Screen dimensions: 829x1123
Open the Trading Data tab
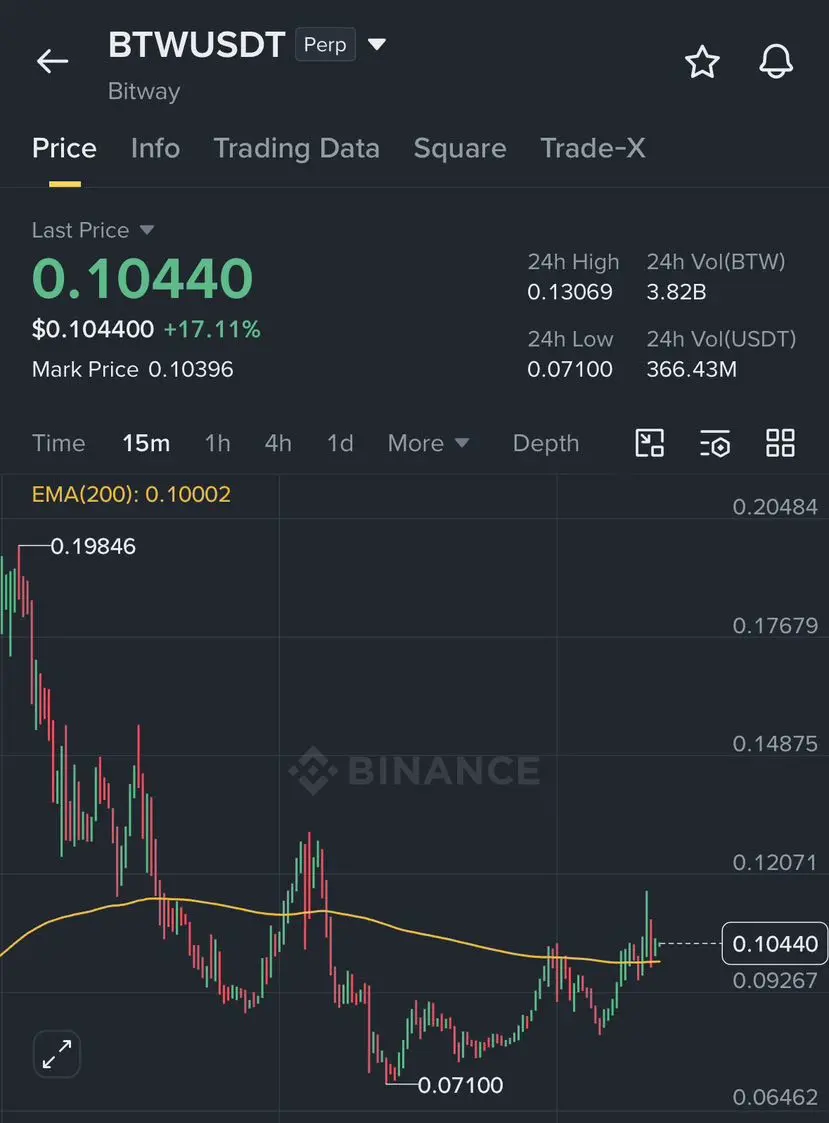pos(297,148)
